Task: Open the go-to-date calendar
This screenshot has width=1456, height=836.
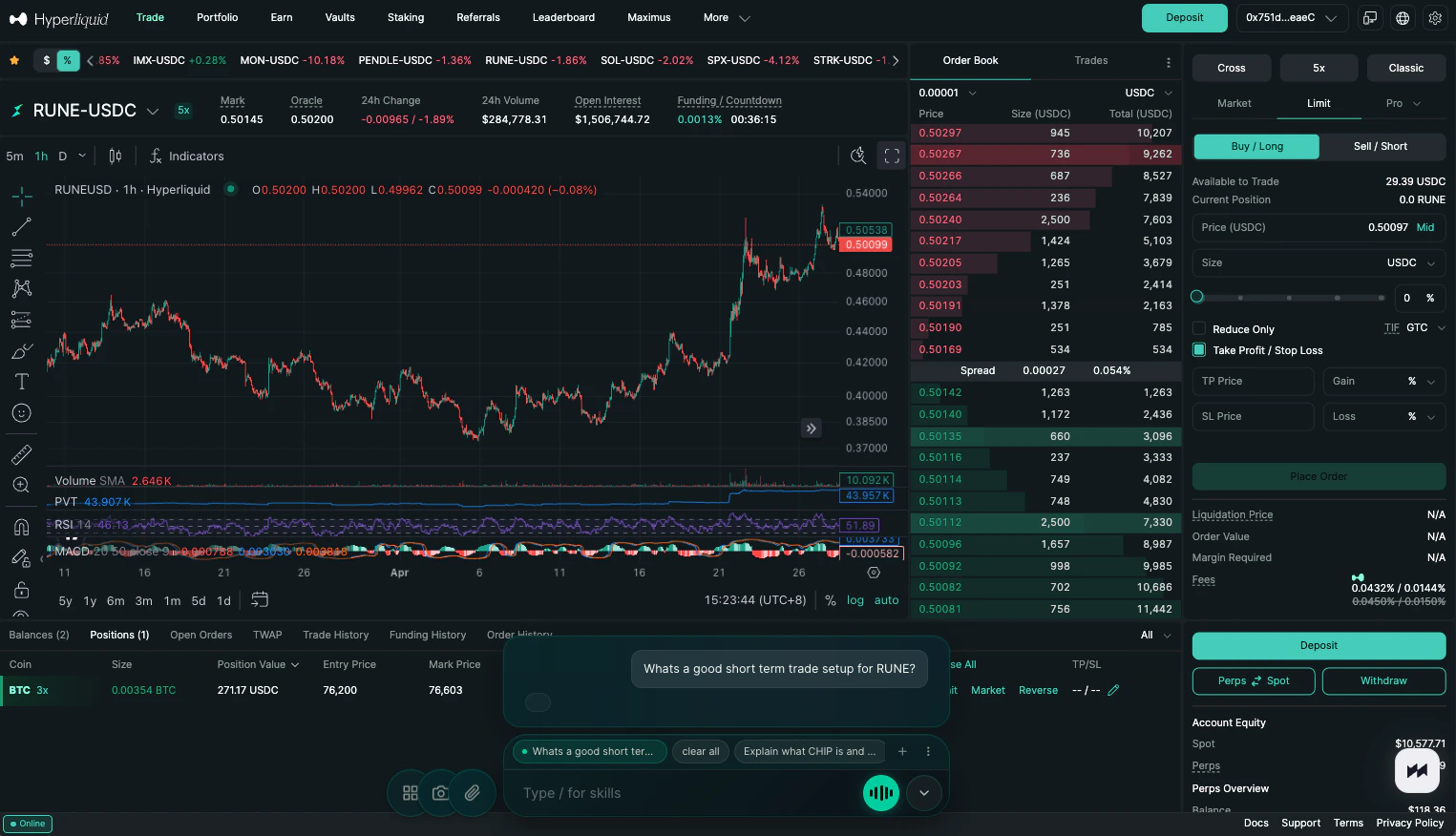Action: 260,599
